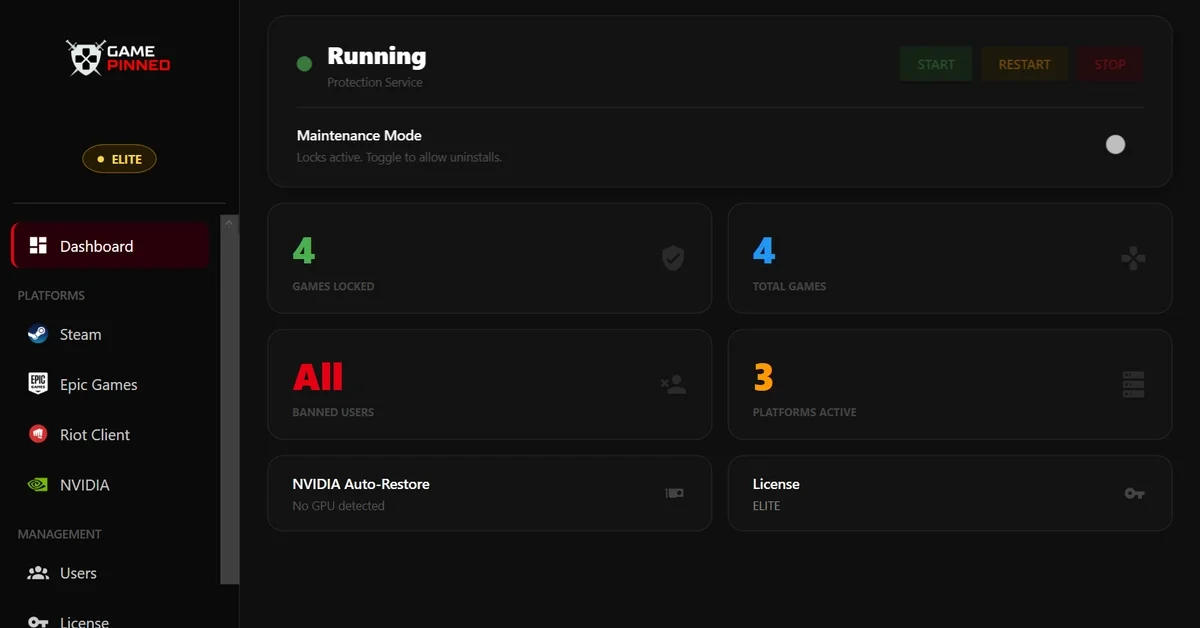The image size is (1200, 628).
Task: Click the Riot Client icon
Action: (x=38, y=435)
